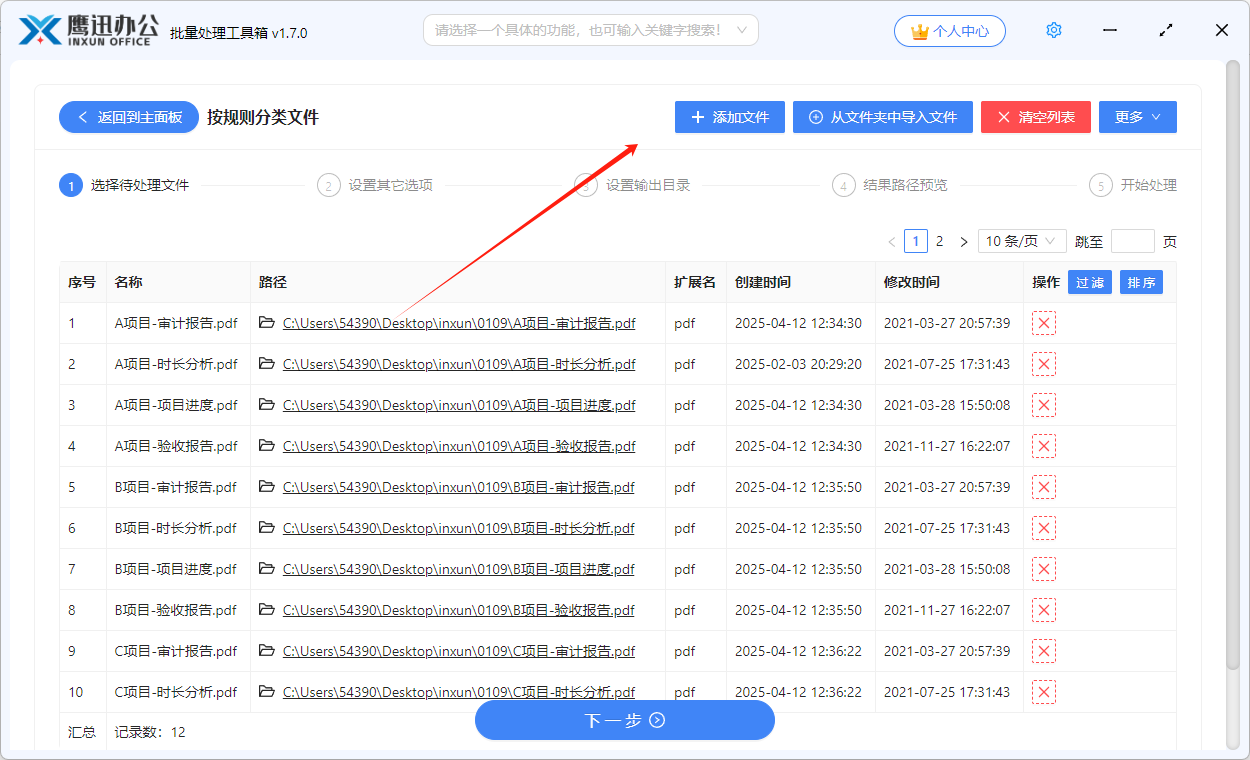Open the 10 条/页 page size dropdown
The height and width of the screenshot is (760, 1250).
tap(1021, 242)
